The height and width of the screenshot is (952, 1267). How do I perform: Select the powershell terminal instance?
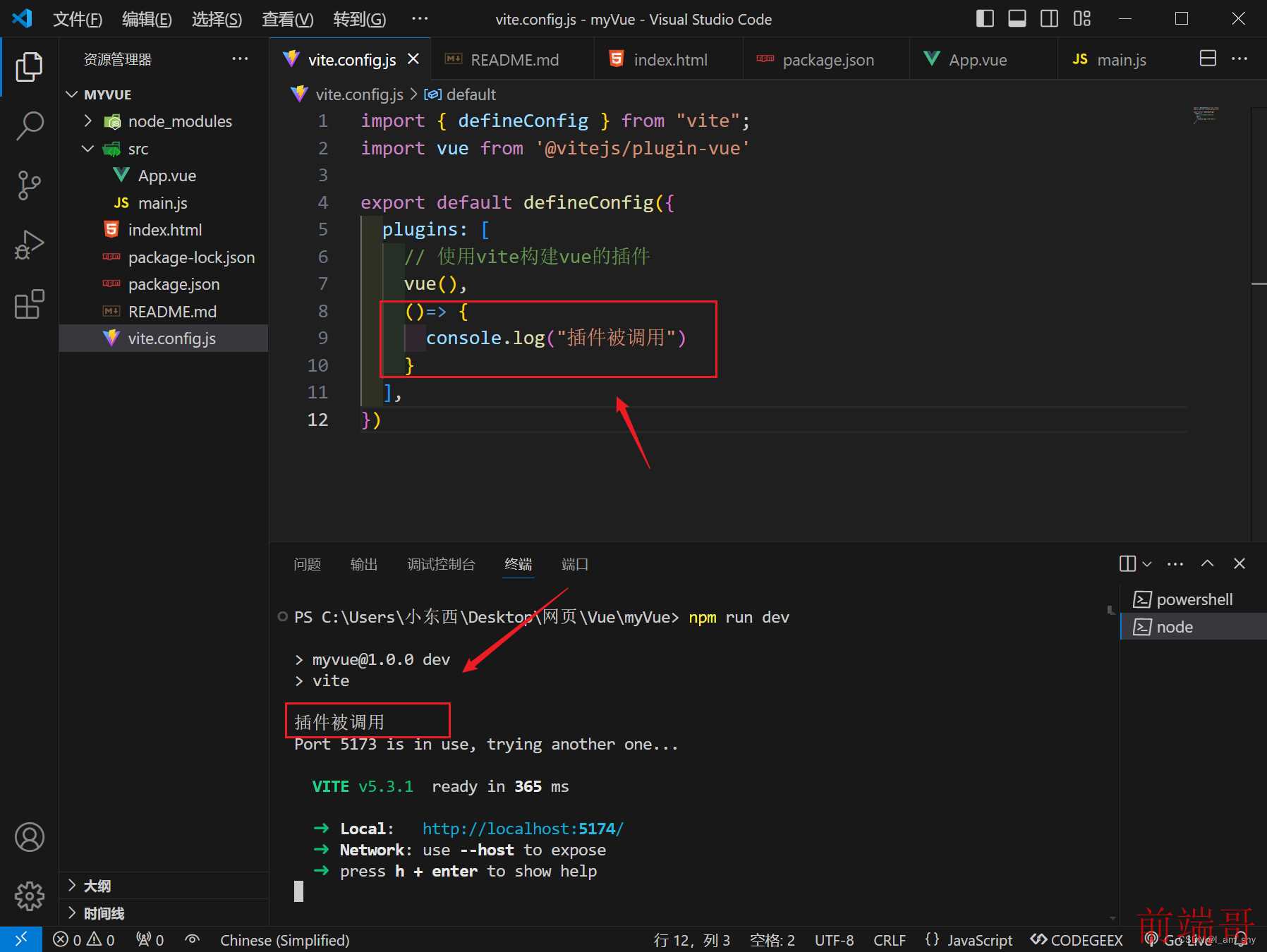click(x=1194, y=599)
